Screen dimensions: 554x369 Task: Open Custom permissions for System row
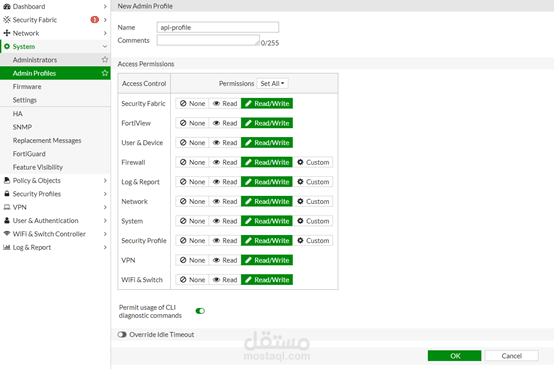tap(313, 221)
